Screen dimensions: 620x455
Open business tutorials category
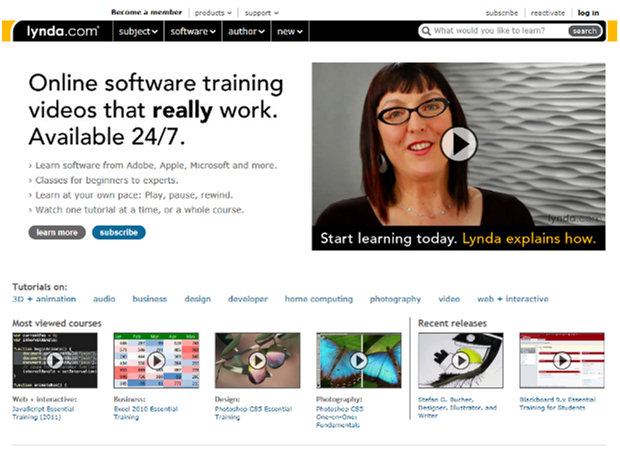(150, 299)
